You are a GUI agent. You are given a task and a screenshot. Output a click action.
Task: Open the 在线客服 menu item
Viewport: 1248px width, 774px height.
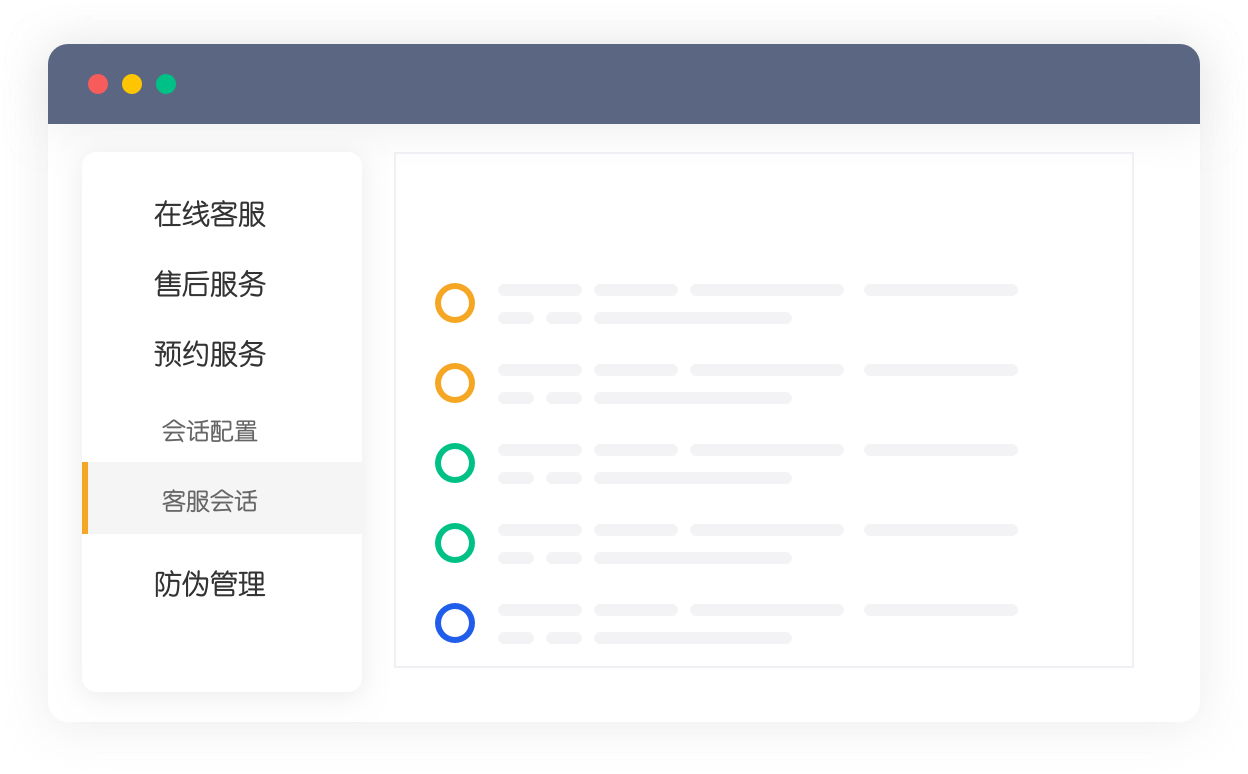click(210, 214)
